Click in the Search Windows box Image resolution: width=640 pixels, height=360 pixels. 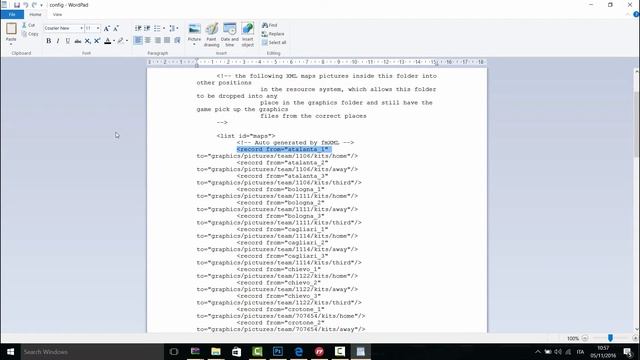point(92,351)
